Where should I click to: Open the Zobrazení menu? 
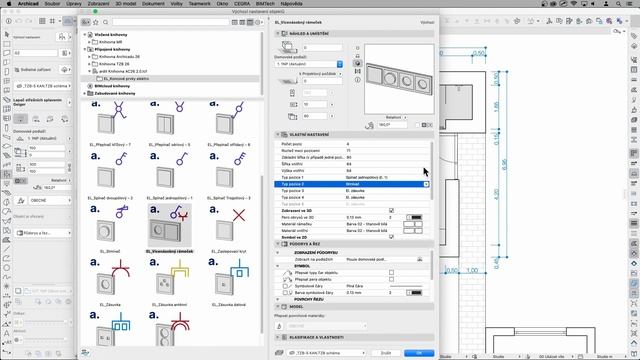pos(98,4)
